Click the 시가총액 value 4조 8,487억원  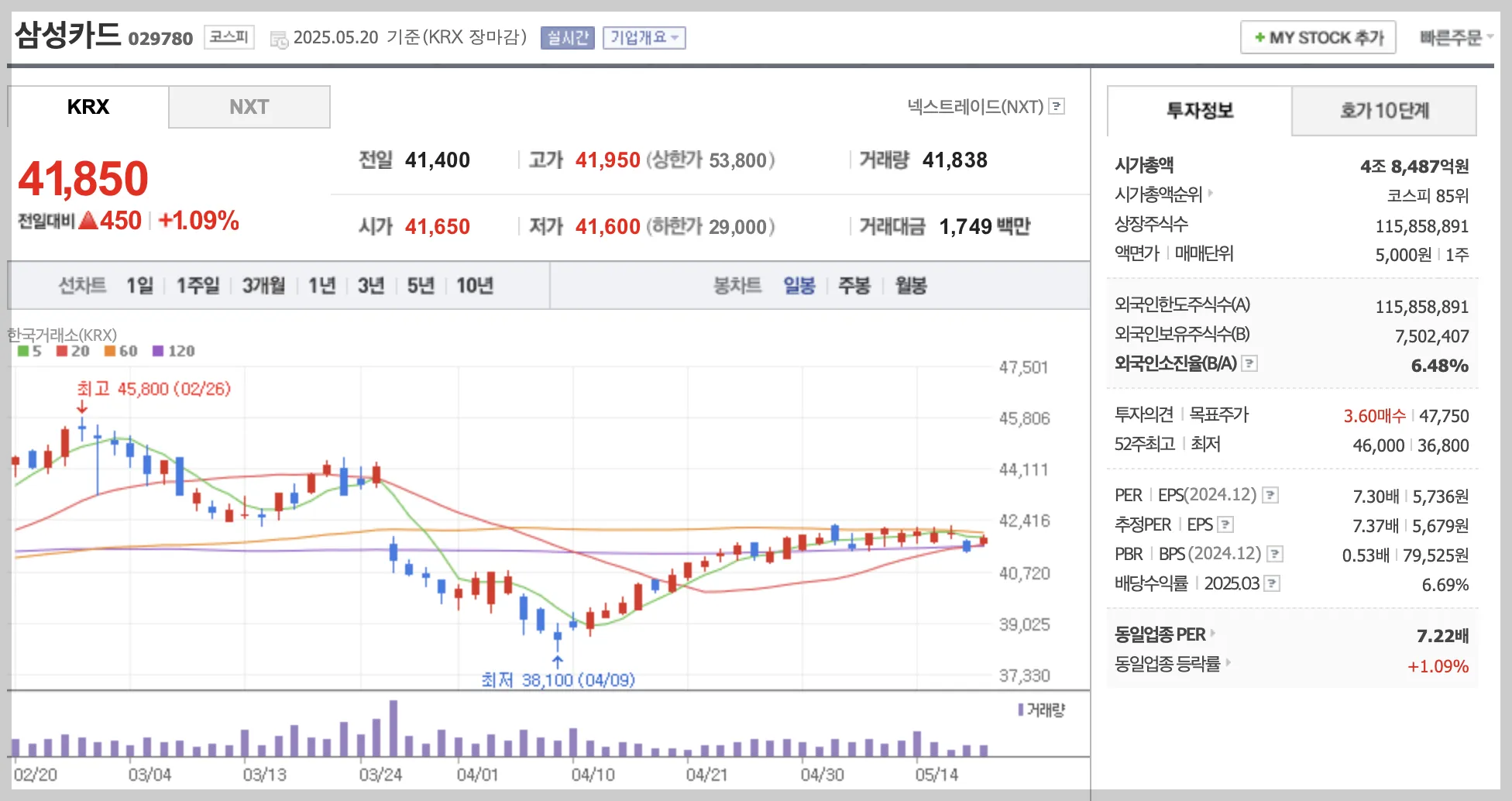point(1414,167)
